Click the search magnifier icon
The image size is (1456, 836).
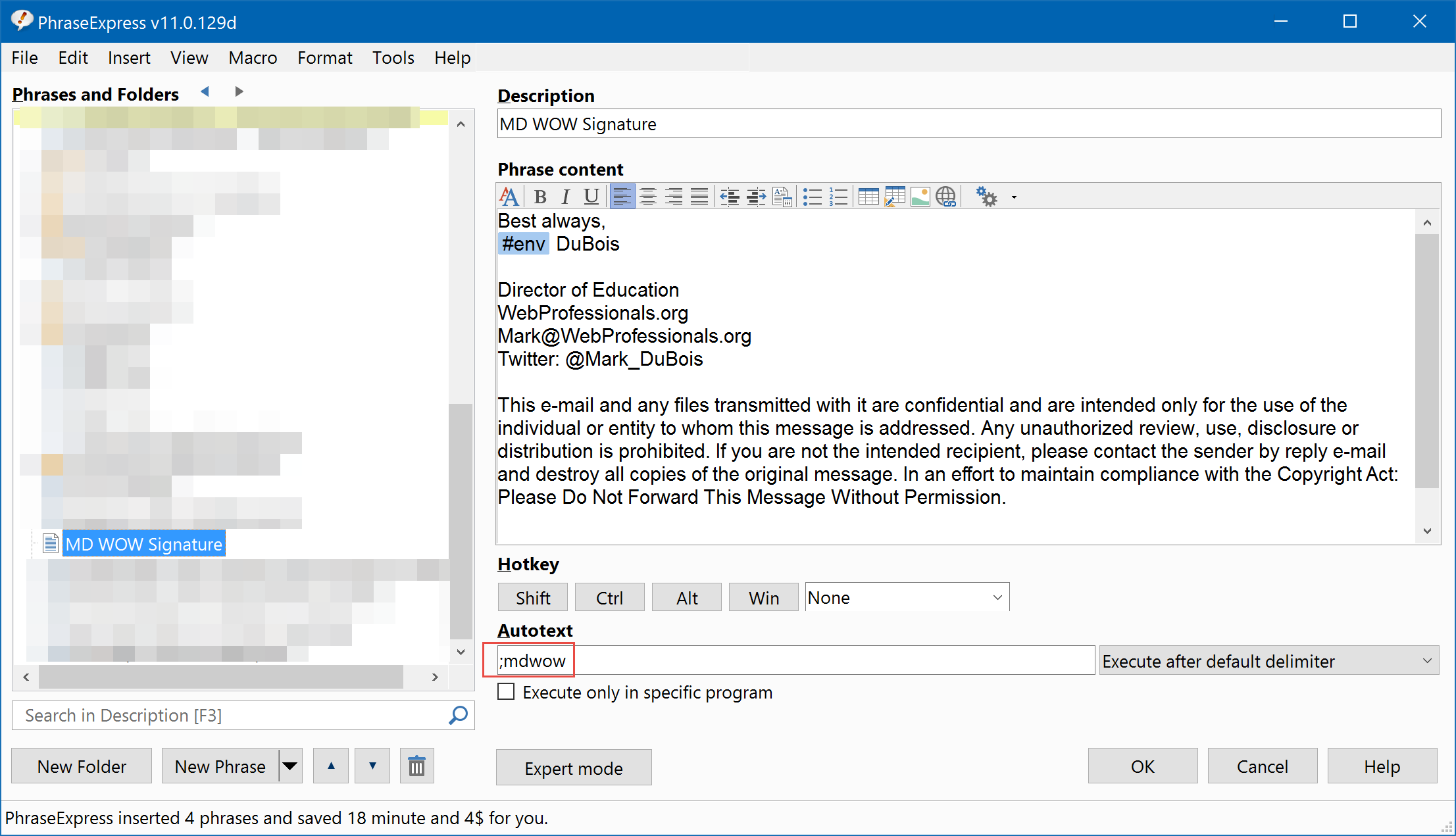tap(458, 715)
